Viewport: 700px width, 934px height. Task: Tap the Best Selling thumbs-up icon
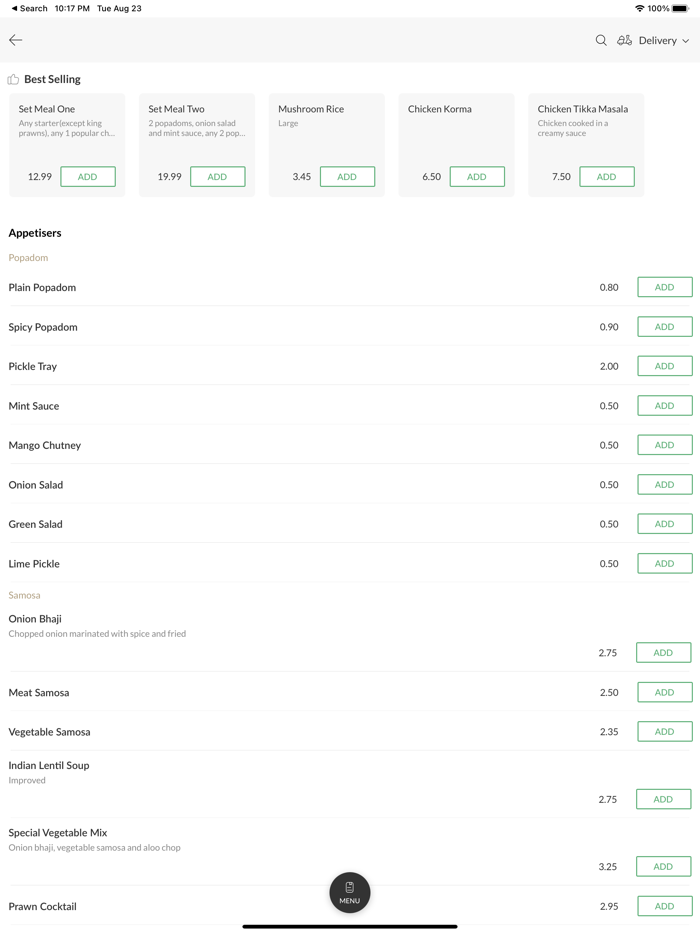pyautogui.click(x=13, y=79)
